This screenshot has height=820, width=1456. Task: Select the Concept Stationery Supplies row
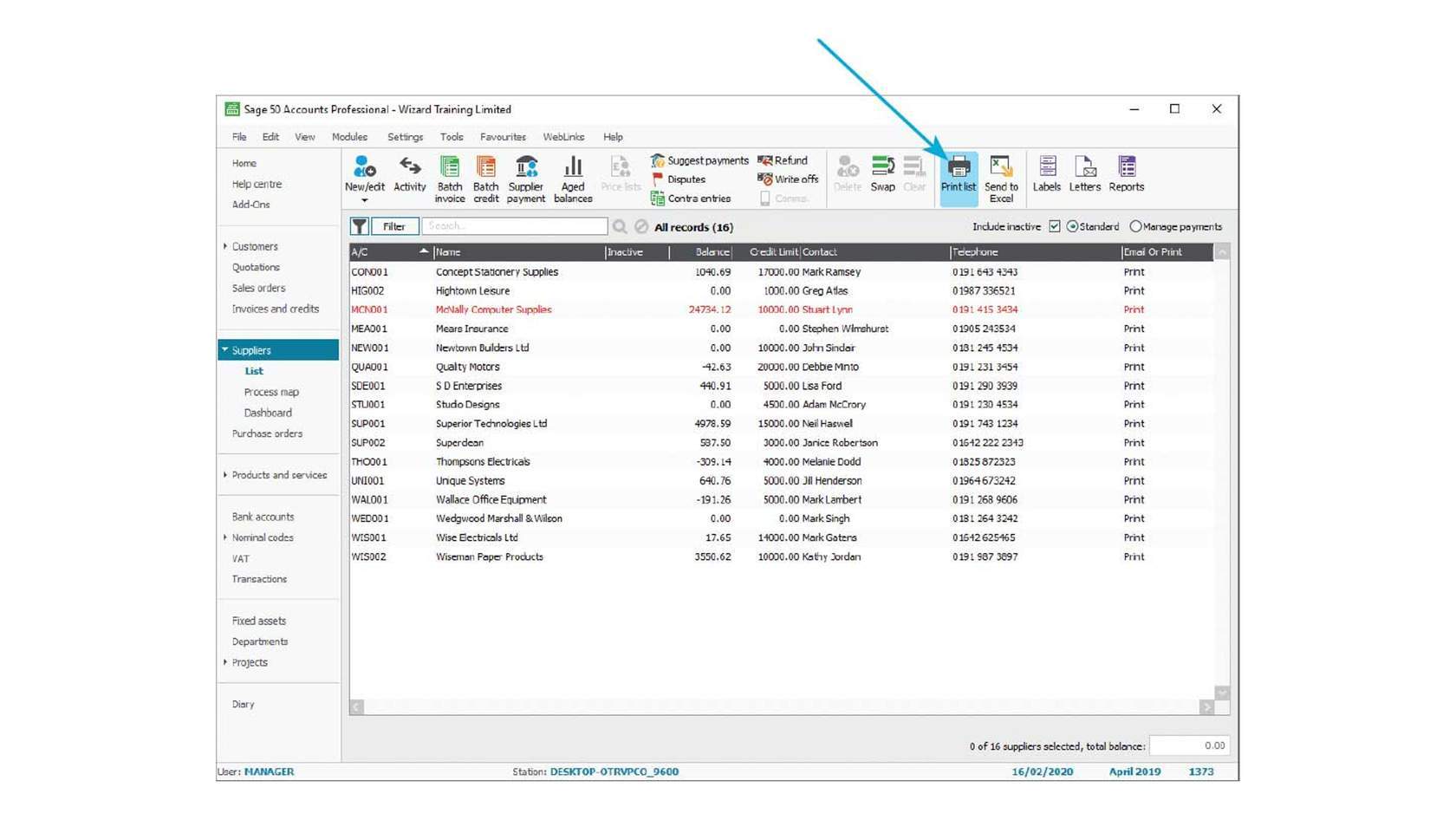781,271
